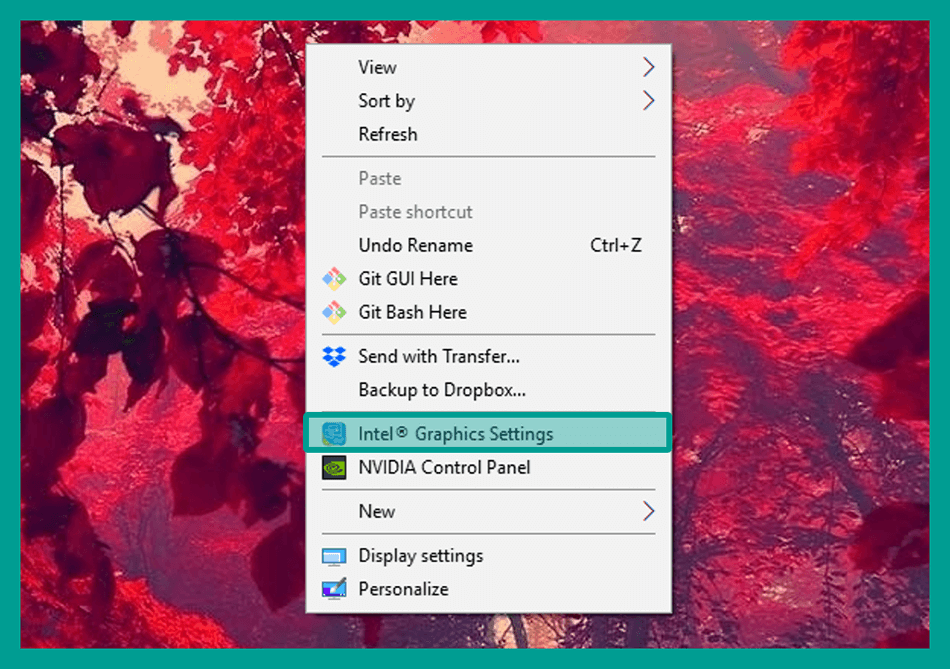Expand the New submenu arrow
950x669 pixels.
pyautogui.click(x=648, y=511)
